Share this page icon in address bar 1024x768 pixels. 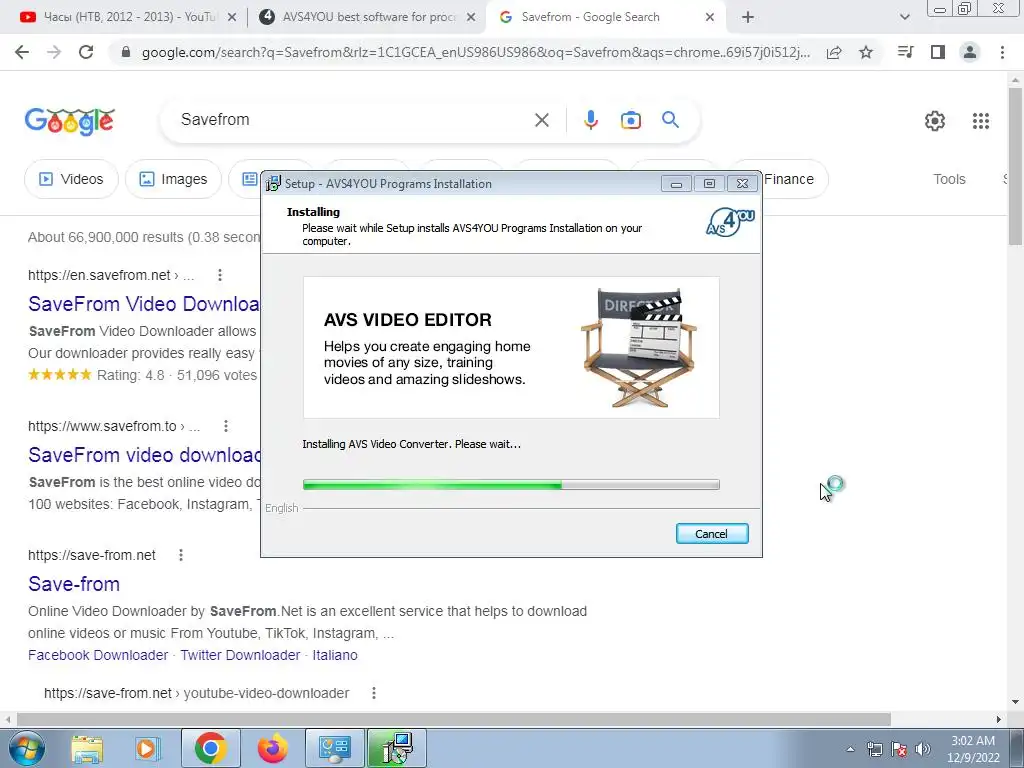coord(834,53)
